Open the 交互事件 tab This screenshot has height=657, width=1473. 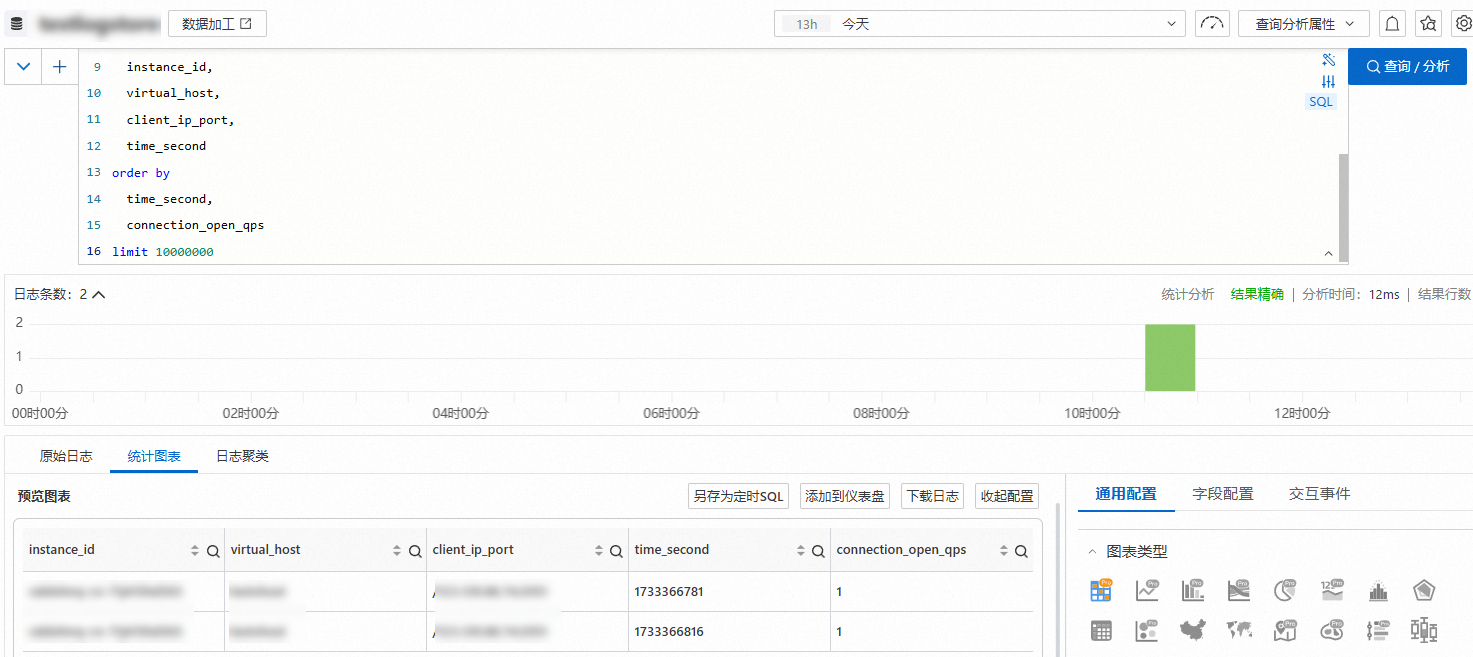tap(1319, 494)
